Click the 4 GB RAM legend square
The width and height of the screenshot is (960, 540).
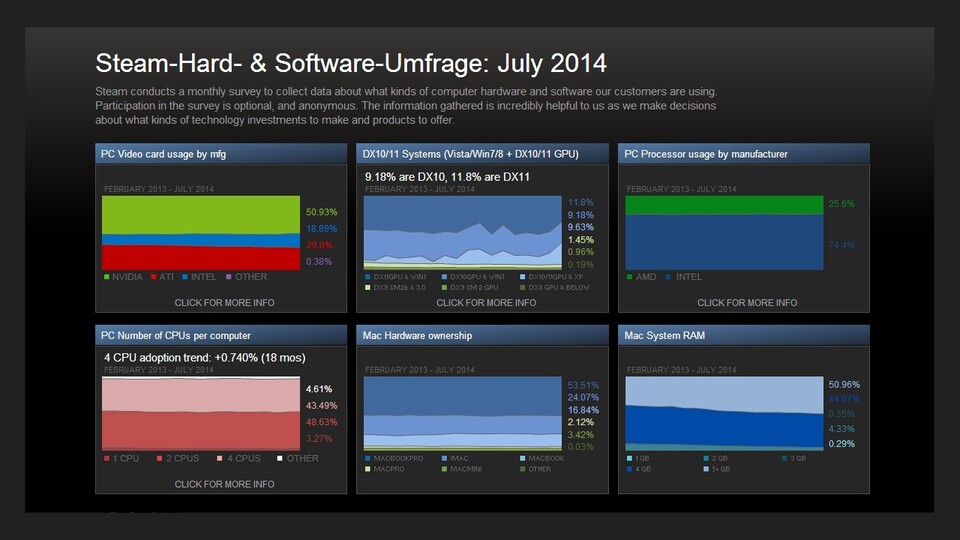coord(629,469)
